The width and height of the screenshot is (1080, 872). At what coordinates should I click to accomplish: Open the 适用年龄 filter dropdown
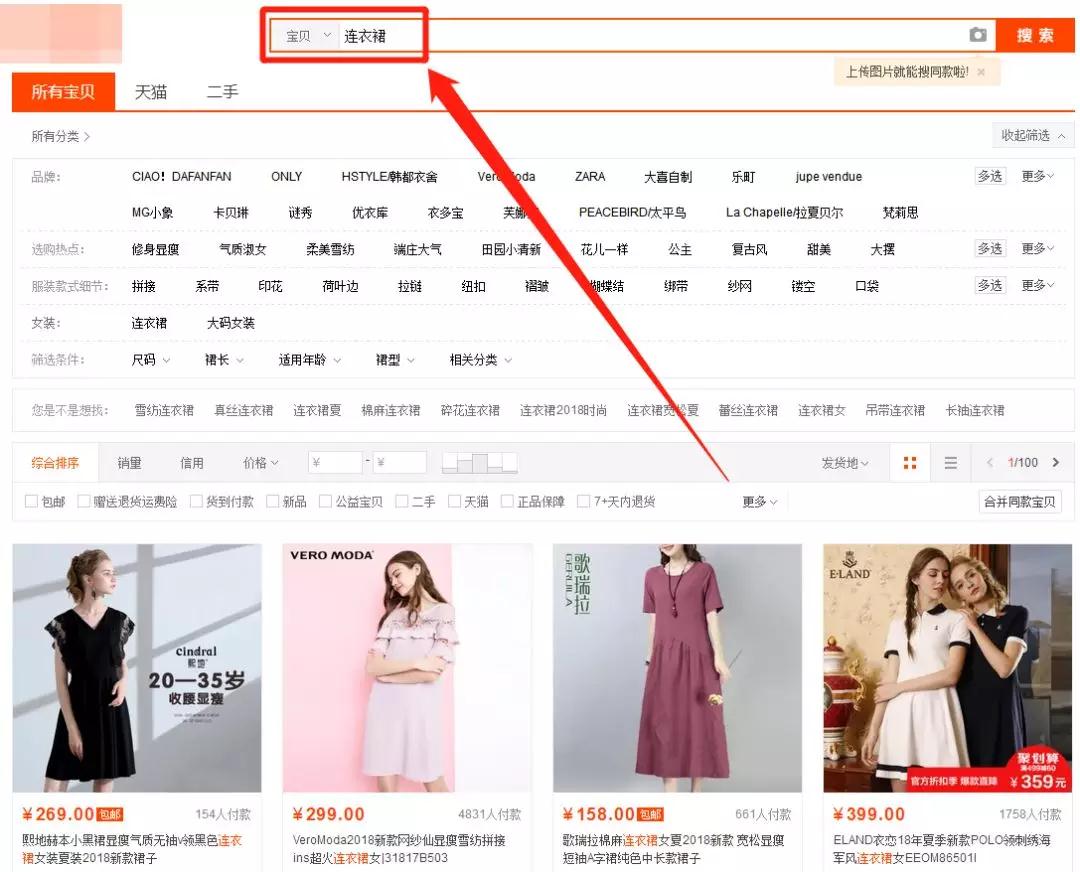(310, 360)
